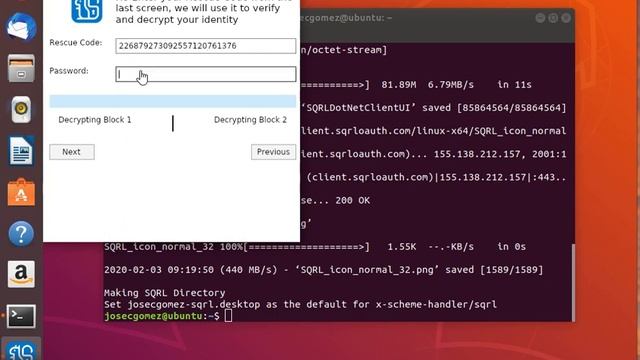Open LibreOffice Writer from the dock

pyautogui.click(x=21, y=151)
